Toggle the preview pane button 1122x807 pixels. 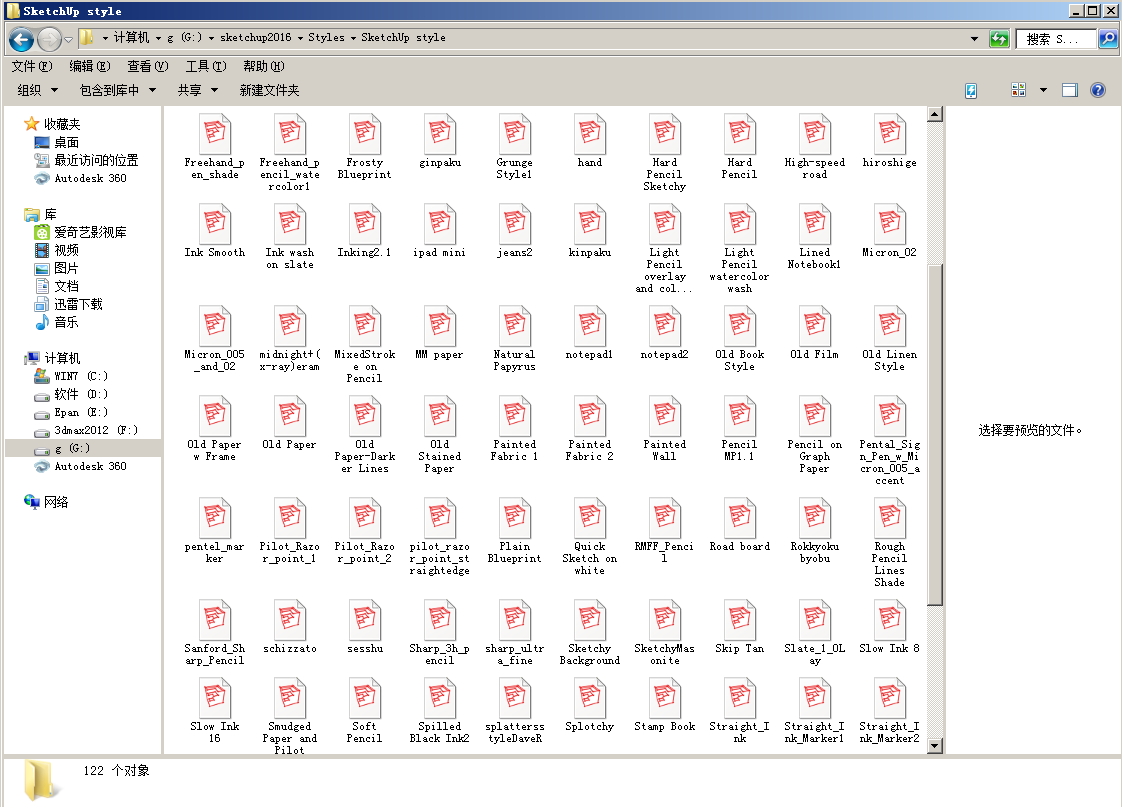(x=1069, y=90)
